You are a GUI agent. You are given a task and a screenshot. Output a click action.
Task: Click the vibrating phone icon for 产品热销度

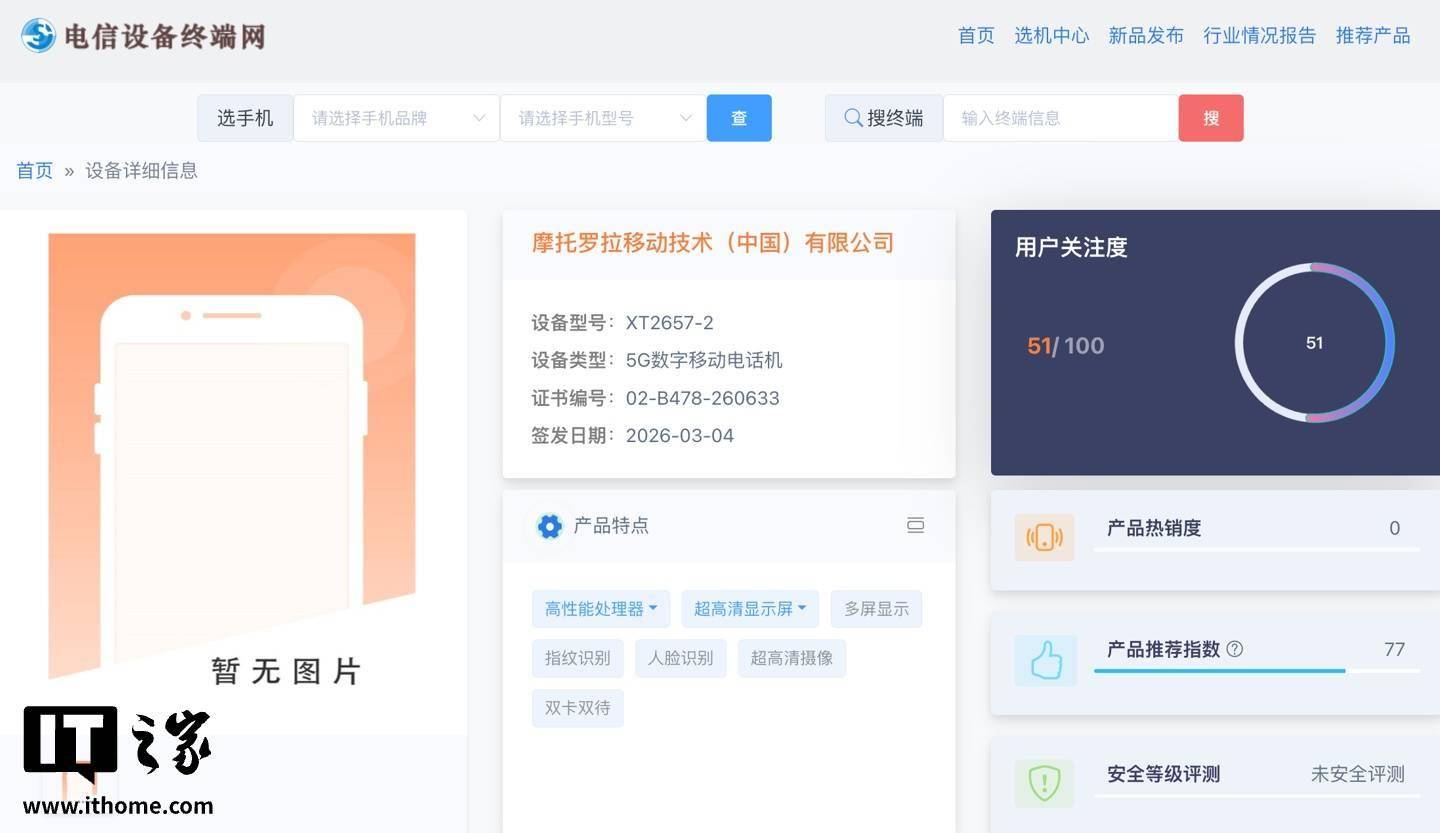[1044, 537]
